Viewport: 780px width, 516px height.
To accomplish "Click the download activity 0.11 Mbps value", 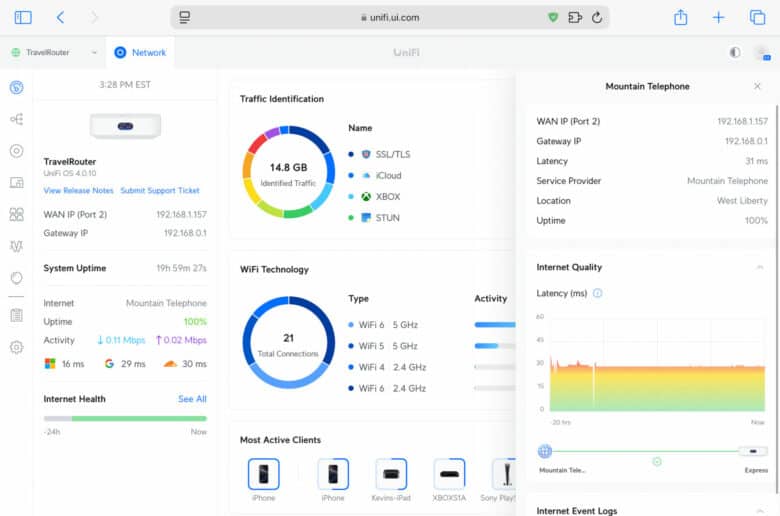I will (x=121, y=340).
